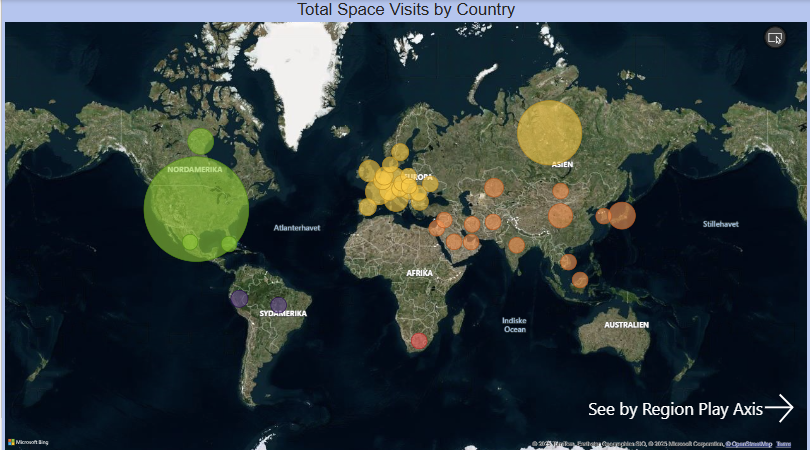Viewport: 810px width, 450px height.
Task: Click the Atlanterhavet ocean label
Action: coord(297,228)
